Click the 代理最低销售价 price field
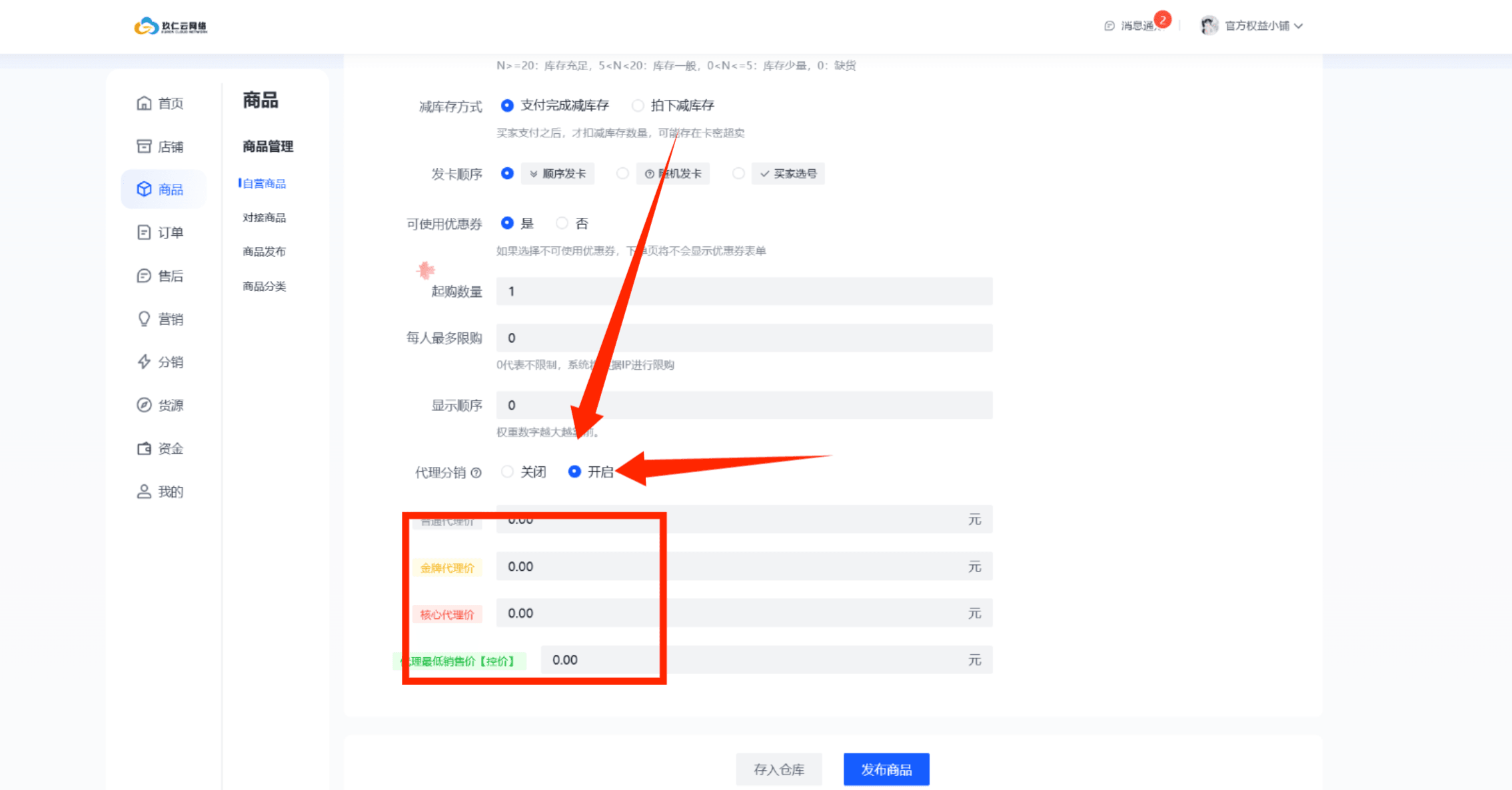This screenshot has width=1512, height=790. pos(766,659)
